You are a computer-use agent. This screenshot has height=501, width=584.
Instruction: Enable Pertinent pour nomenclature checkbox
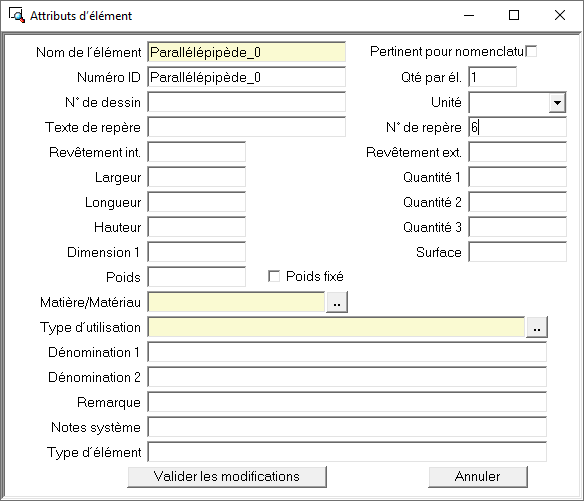531,51
